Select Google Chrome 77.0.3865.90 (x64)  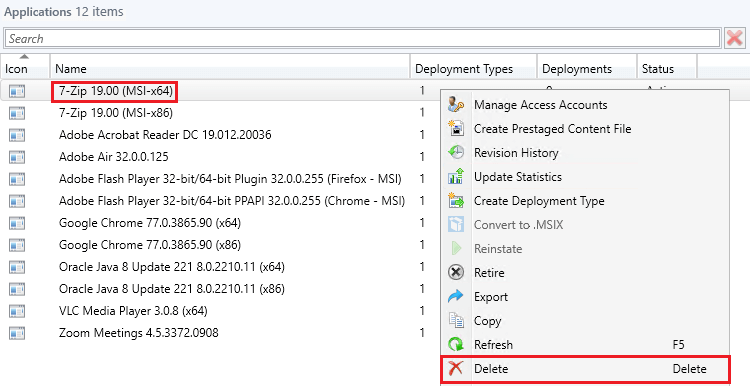pos(150,223)
